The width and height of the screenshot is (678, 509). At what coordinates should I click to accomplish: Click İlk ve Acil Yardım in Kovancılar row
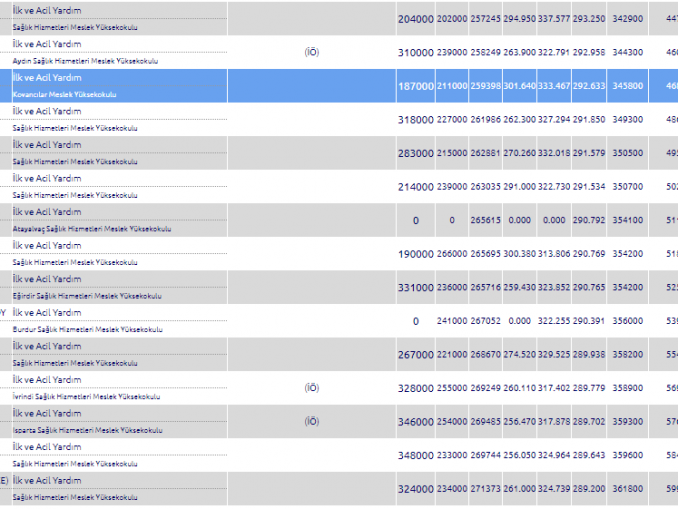(47, 78)
